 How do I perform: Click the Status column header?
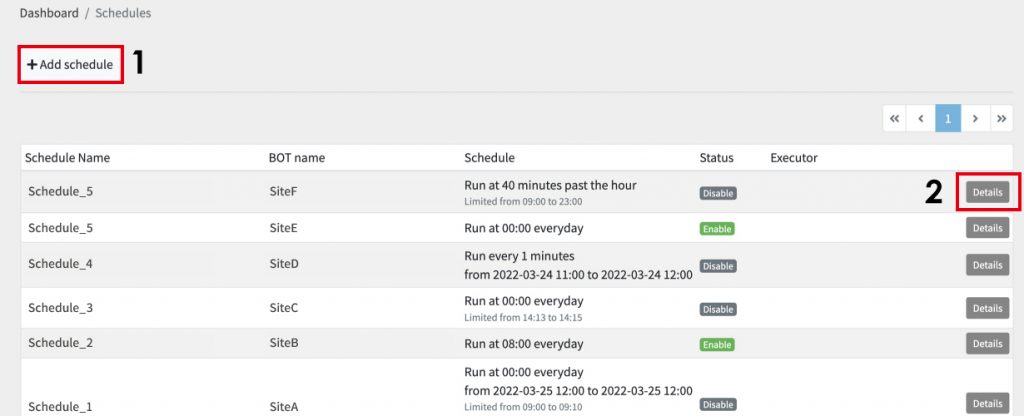[716, 158]
